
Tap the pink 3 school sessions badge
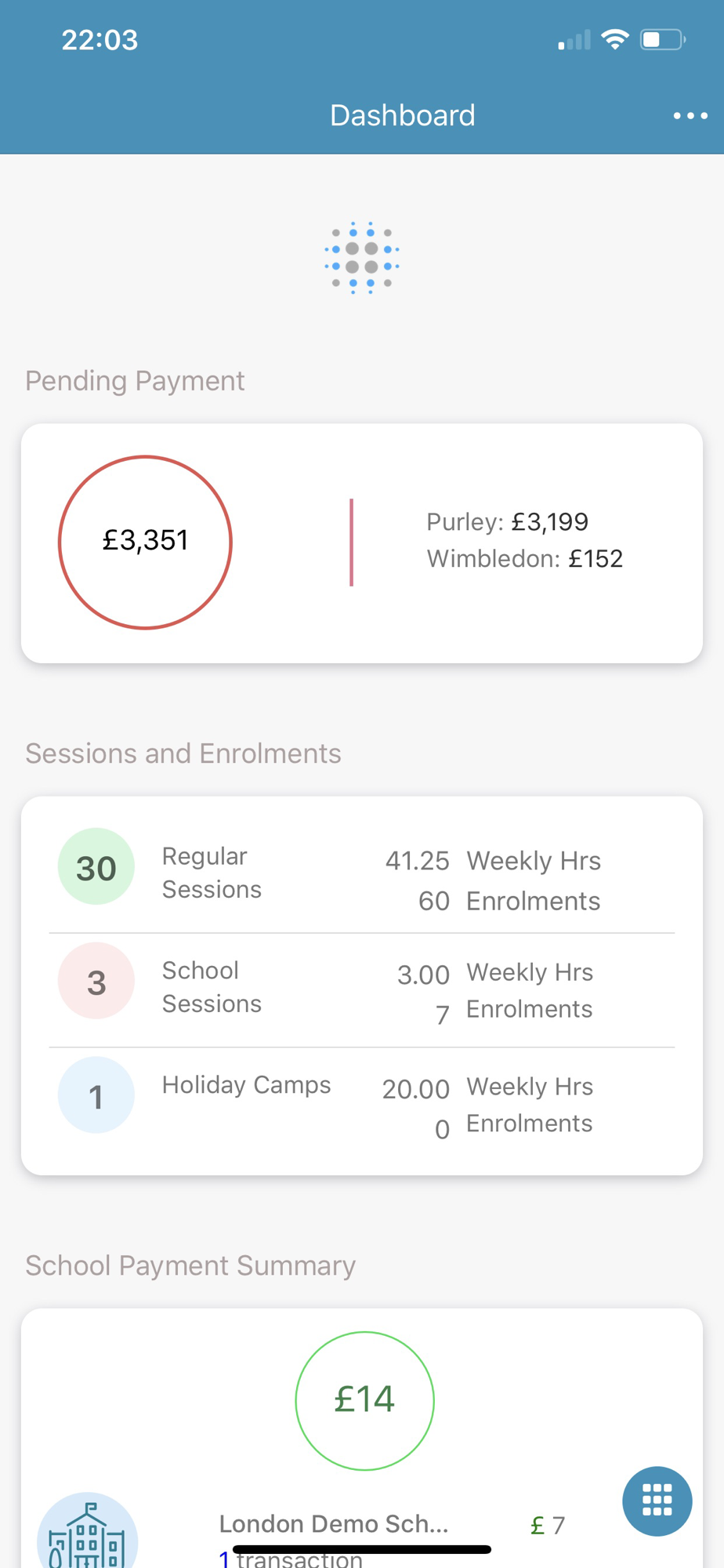[x=96, y=981]
